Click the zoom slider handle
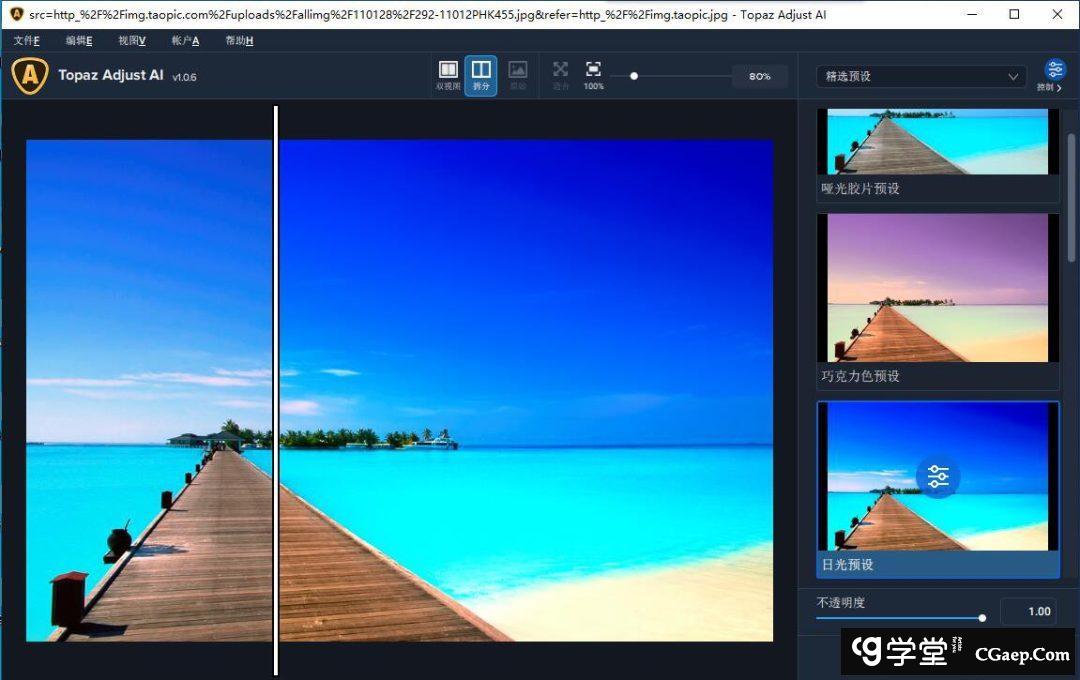This screenshot has width=1080, height=680. pos(634,76)
